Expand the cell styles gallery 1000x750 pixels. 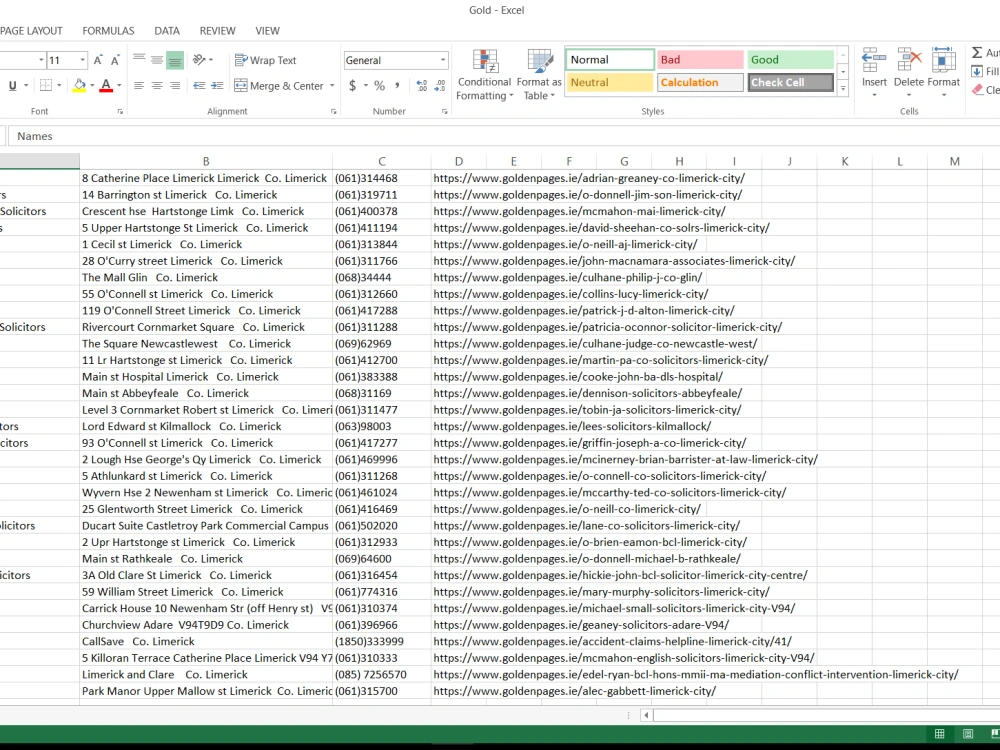pyautogui.click(x=843, y=89)
